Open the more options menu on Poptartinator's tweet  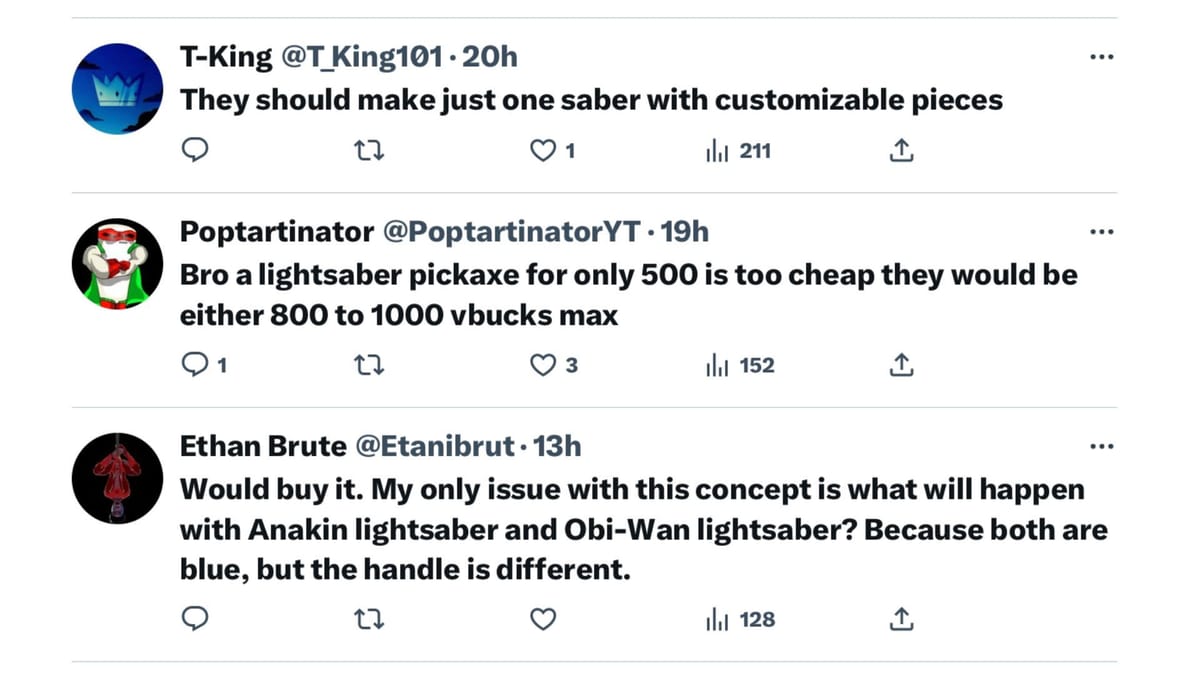pyautogui.click(x=1101, y=231)
